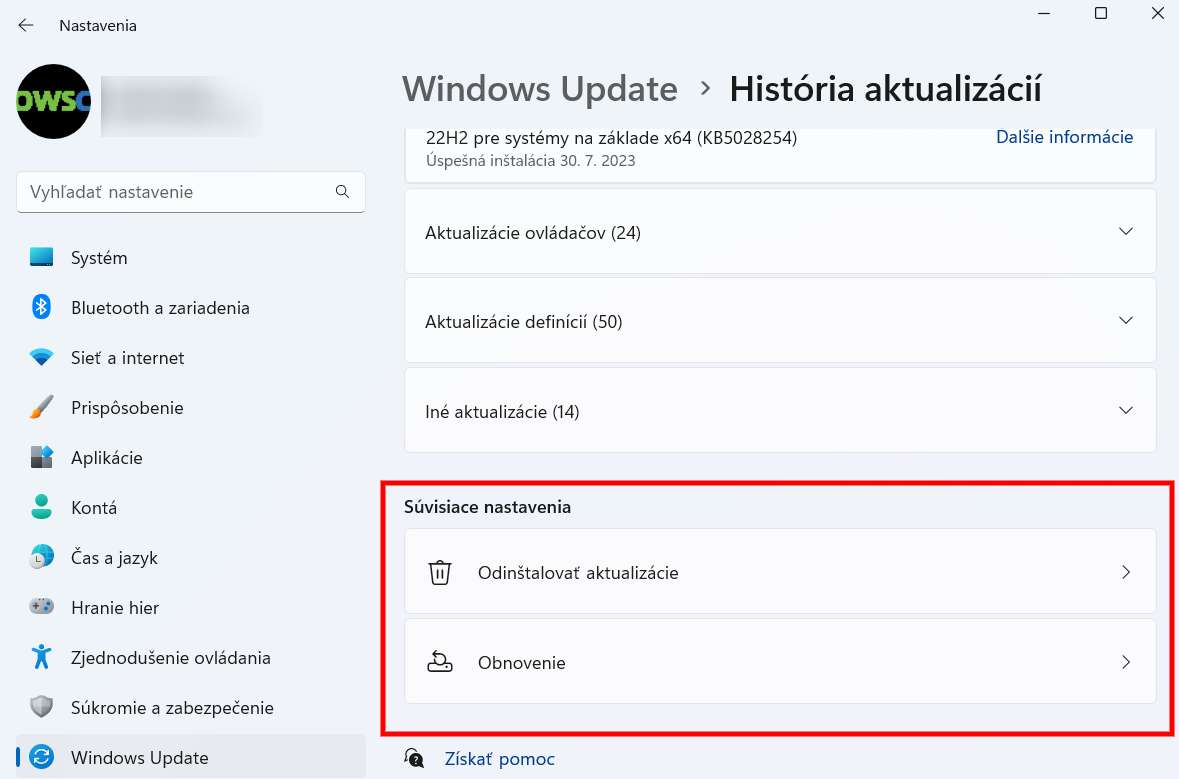The height and width of the screenshot is (779, 1179).
Task: Open Obnovenie settings
Action: point(780,662)
